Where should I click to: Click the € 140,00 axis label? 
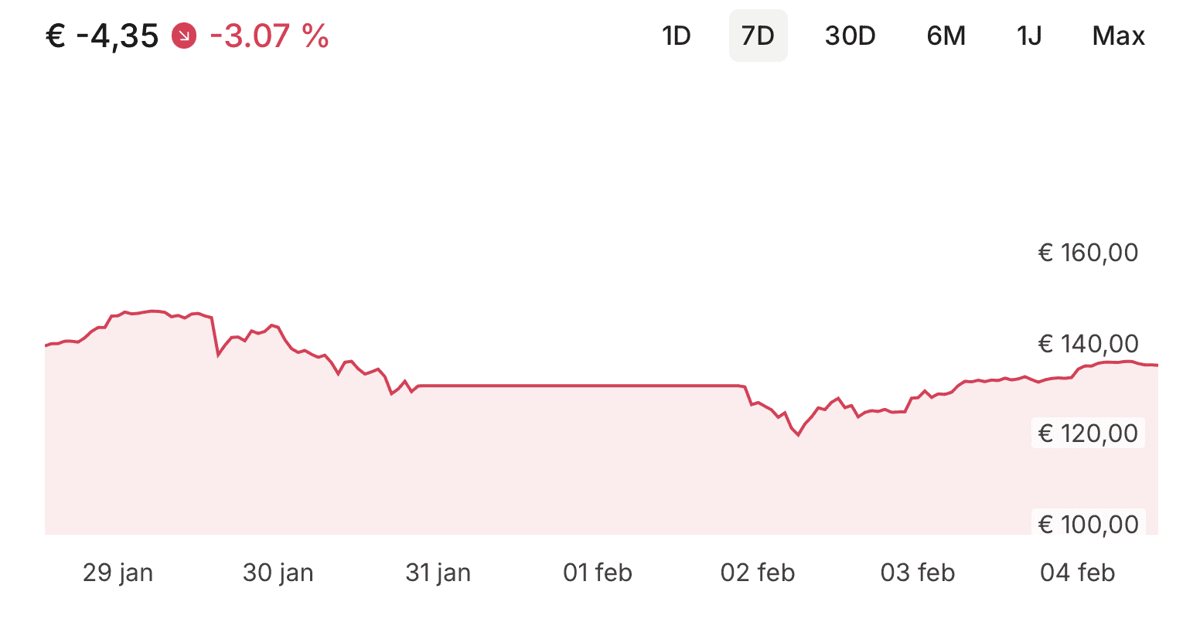click(1088, 344)
